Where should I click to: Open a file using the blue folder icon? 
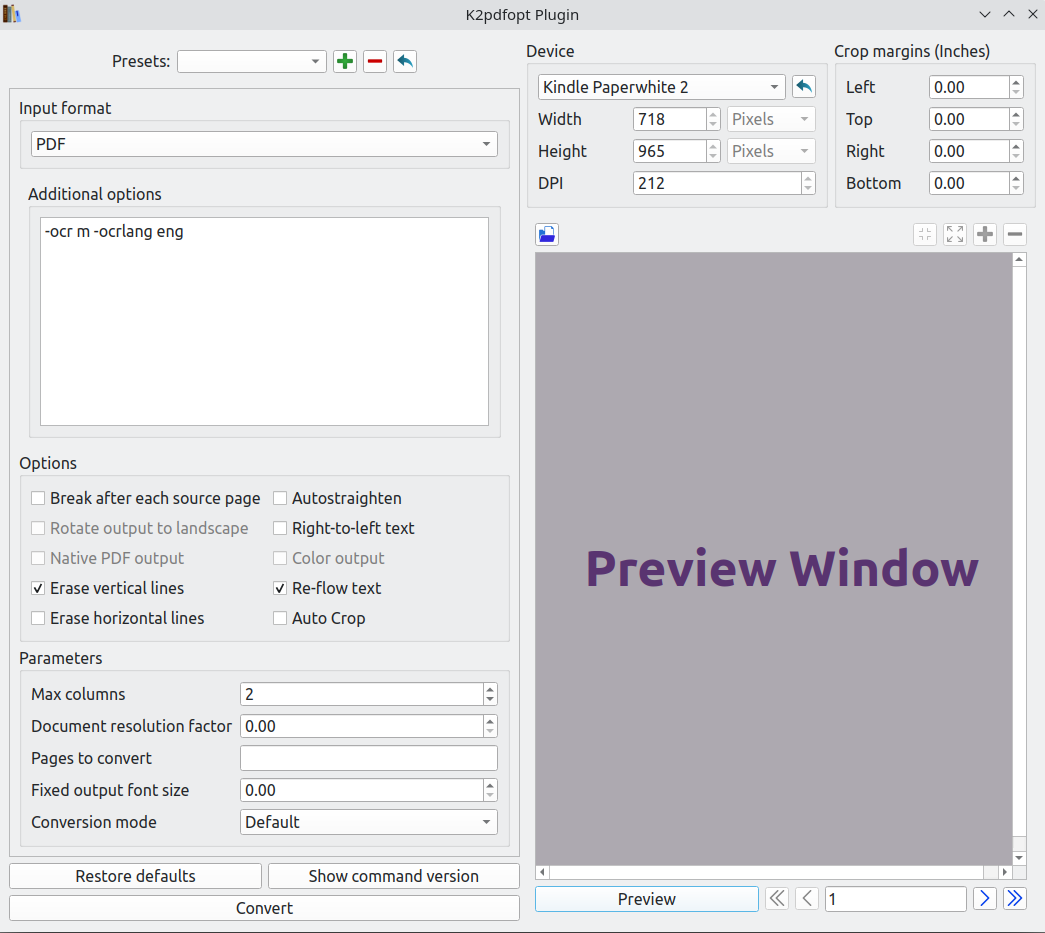(547, 234)
